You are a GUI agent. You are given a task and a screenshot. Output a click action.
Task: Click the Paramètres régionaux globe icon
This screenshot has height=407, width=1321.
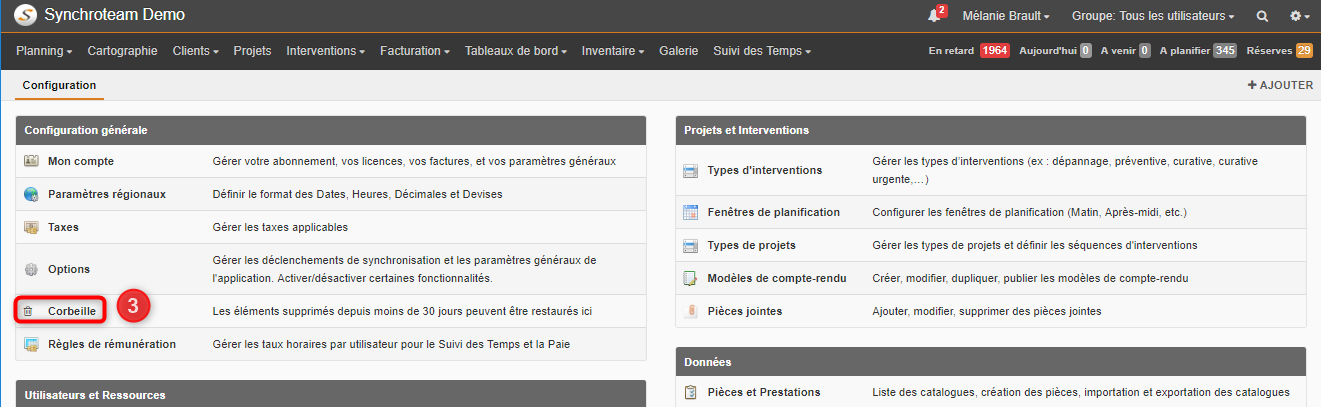point(31,194)
